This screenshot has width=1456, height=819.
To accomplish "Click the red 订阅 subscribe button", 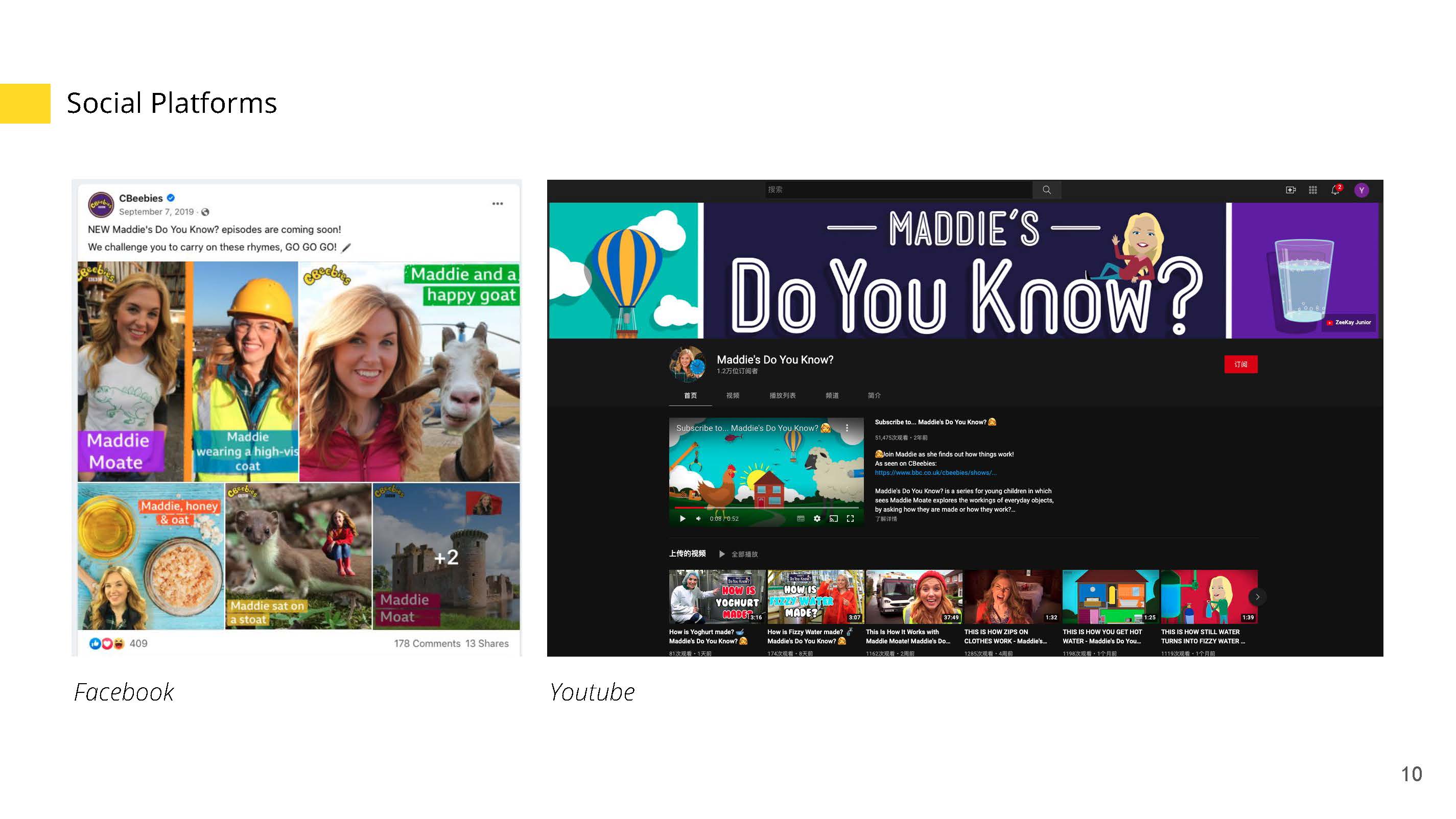I will click(1240, 365).
